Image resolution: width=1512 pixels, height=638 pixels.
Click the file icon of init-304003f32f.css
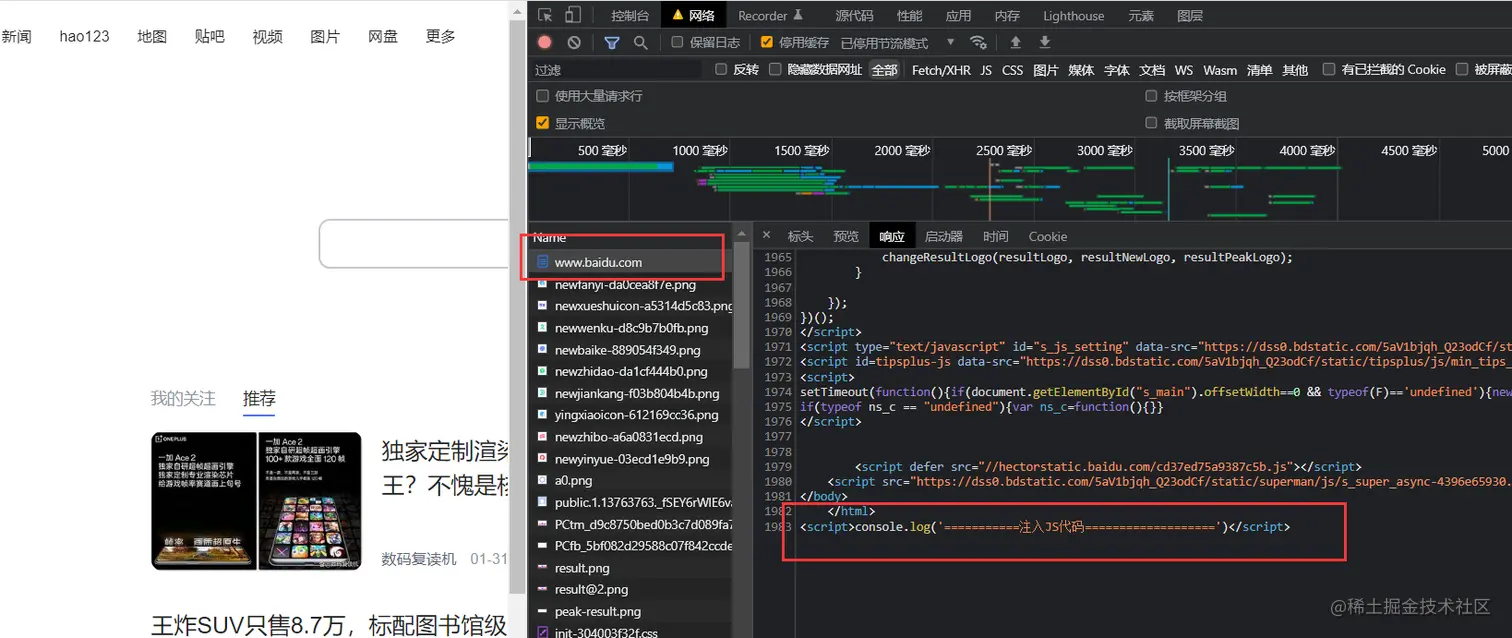tap(542, 632)
